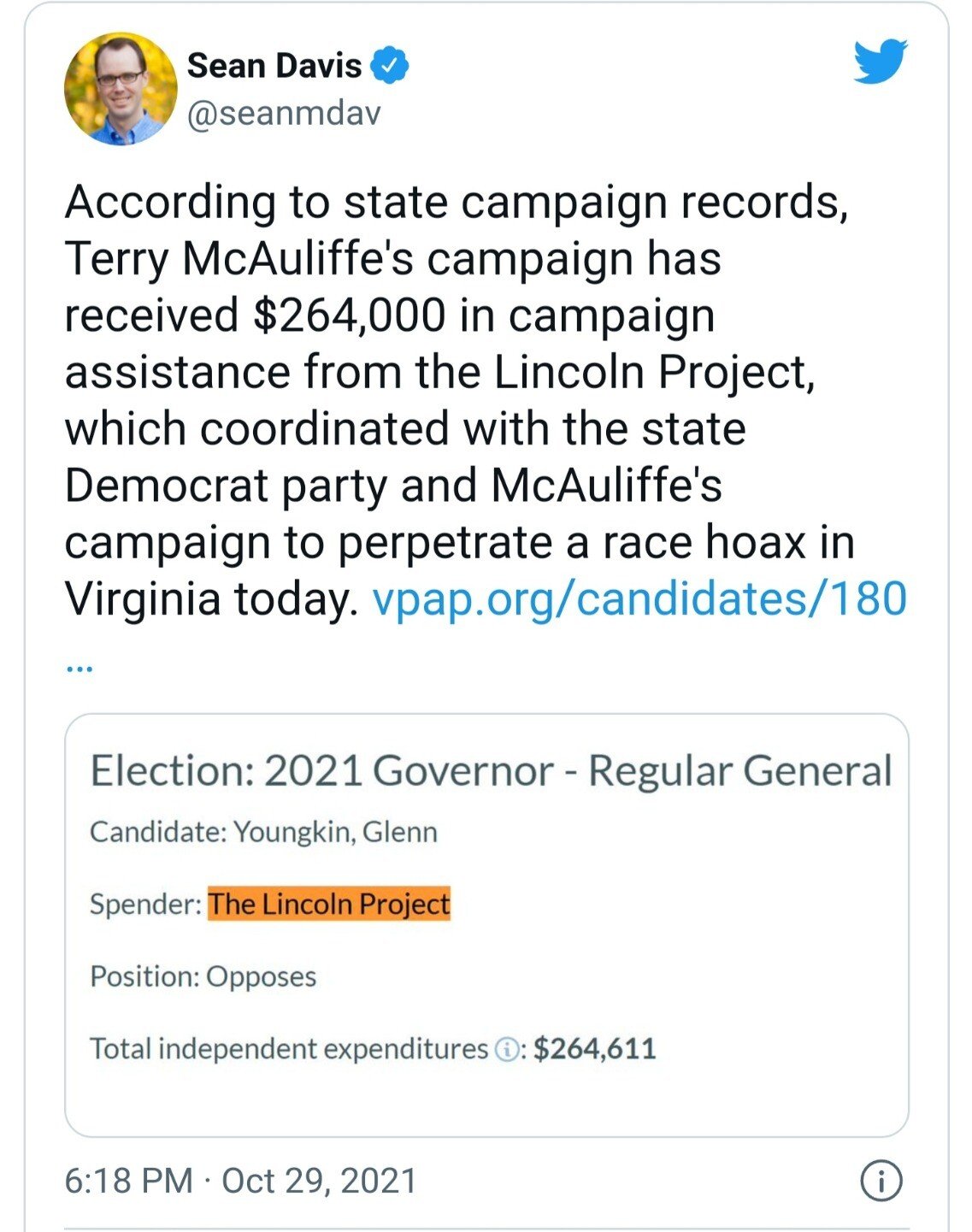Click the orange highlighted Lincoln Project text
972x1232 pixels.
(329, 905)
